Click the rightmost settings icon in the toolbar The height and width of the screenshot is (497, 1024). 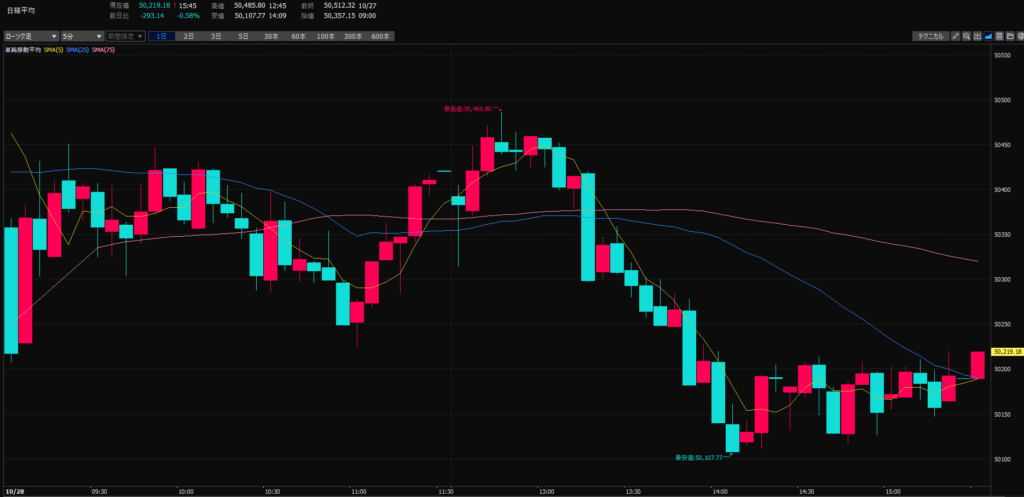click(1018, 36)
